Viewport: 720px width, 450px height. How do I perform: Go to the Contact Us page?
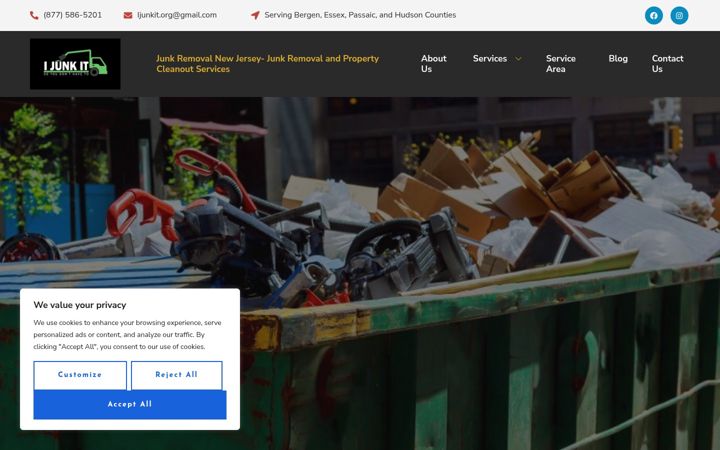[x=667, y=64]
